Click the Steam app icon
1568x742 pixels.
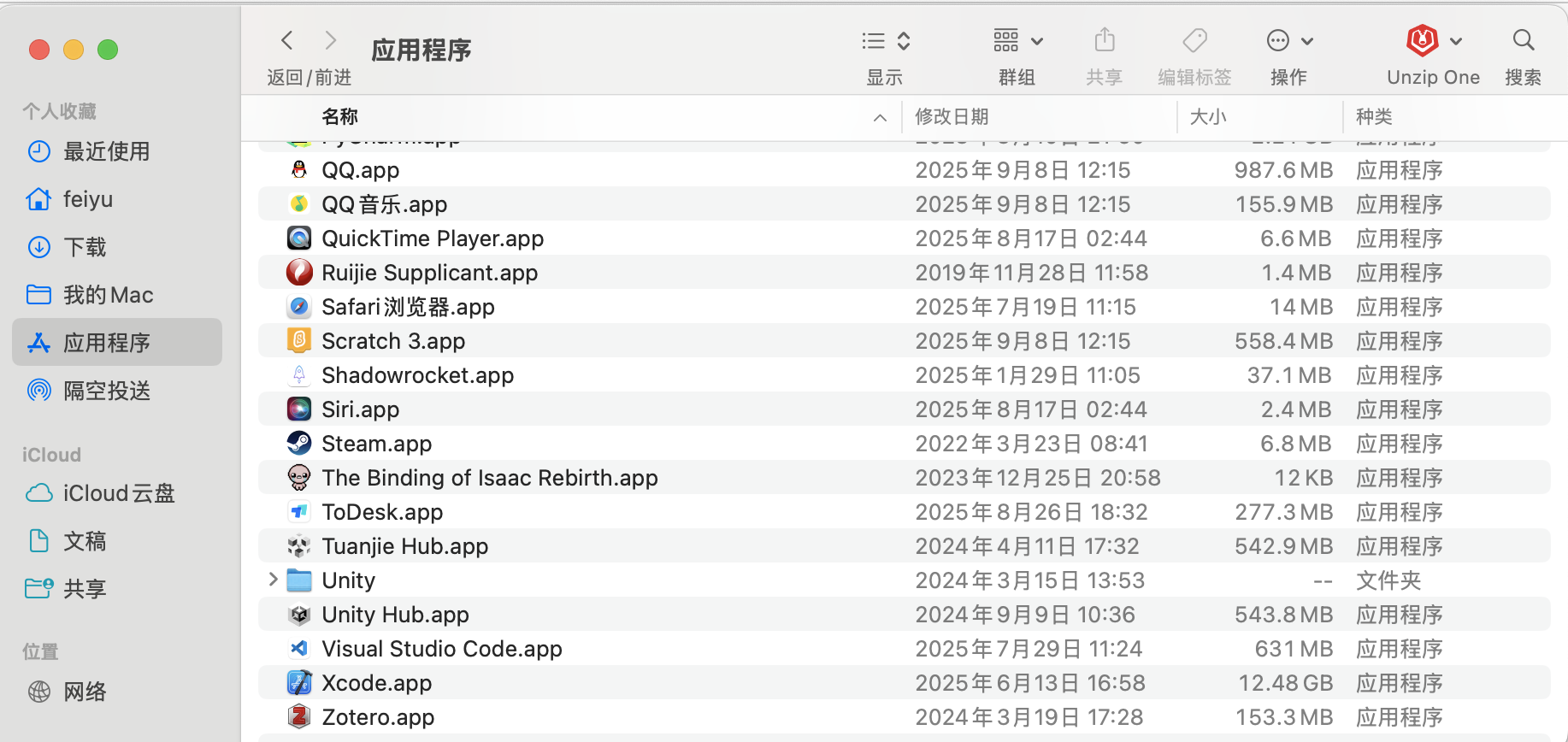pyautogui.click(x=298, y=443)
